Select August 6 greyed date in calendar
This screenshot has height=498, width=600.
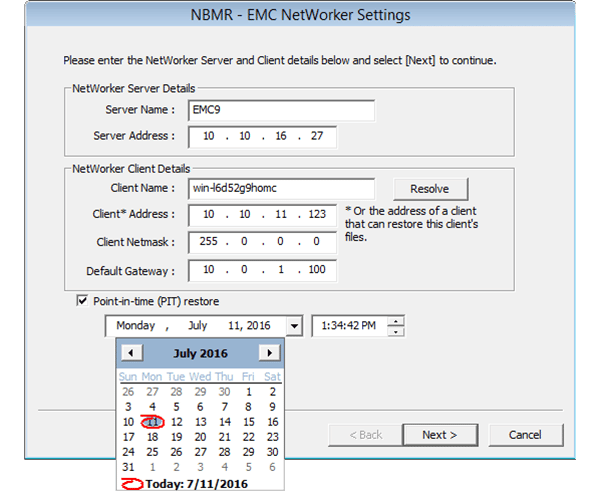coord(272,467)
